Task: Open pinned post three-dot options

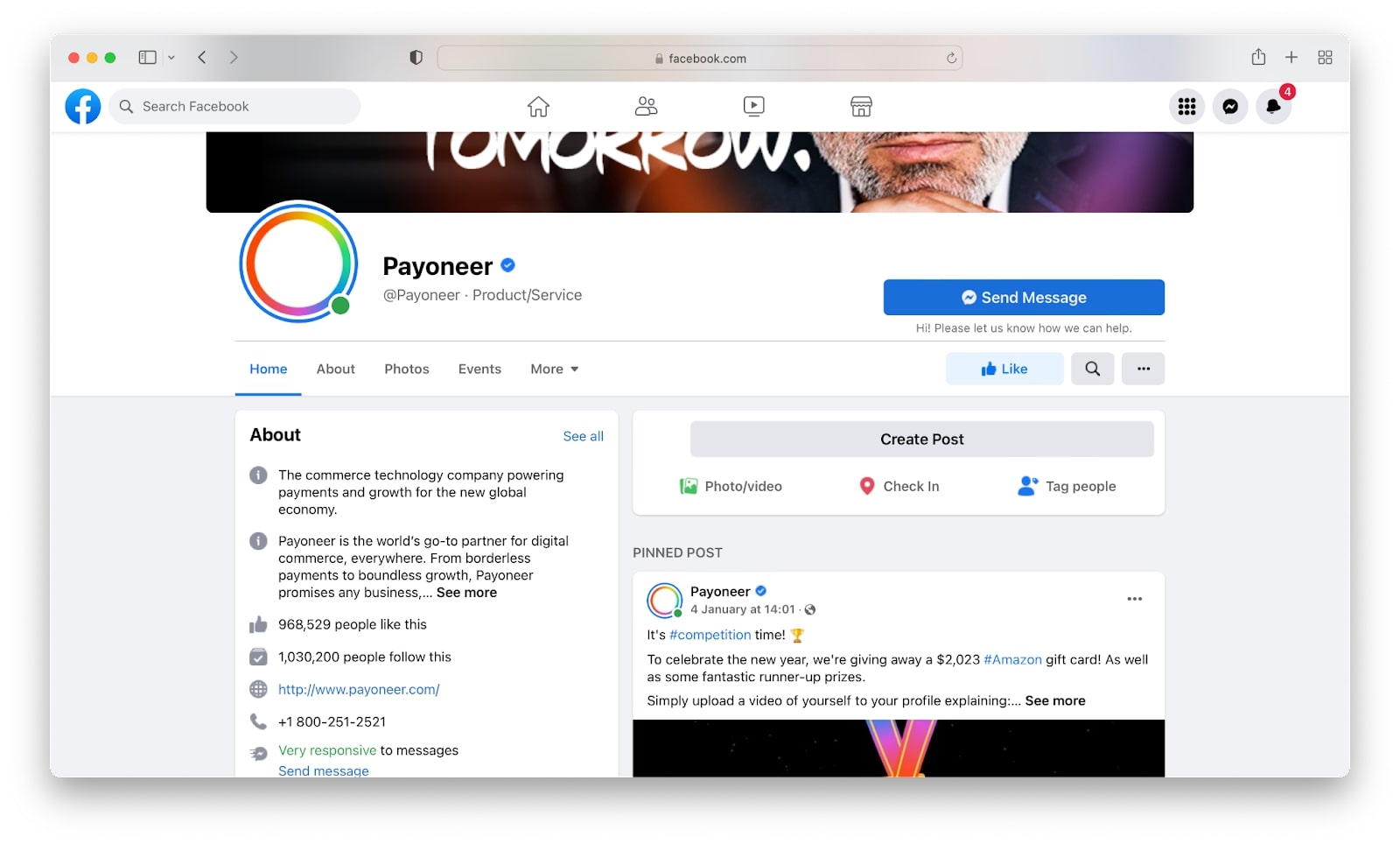Action: pyautogui.click(x=1135, y=600)
